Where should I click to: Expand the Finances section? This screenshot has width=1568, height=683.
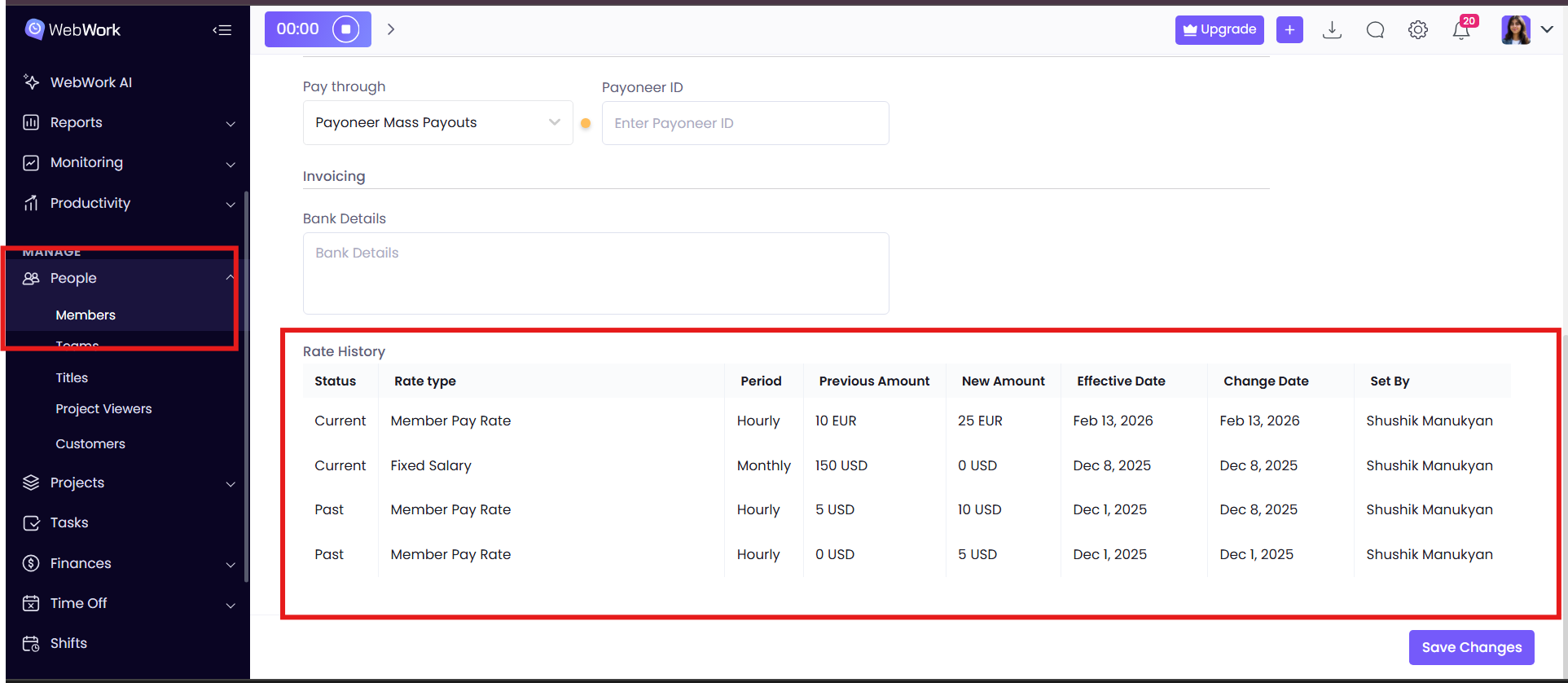129,563
